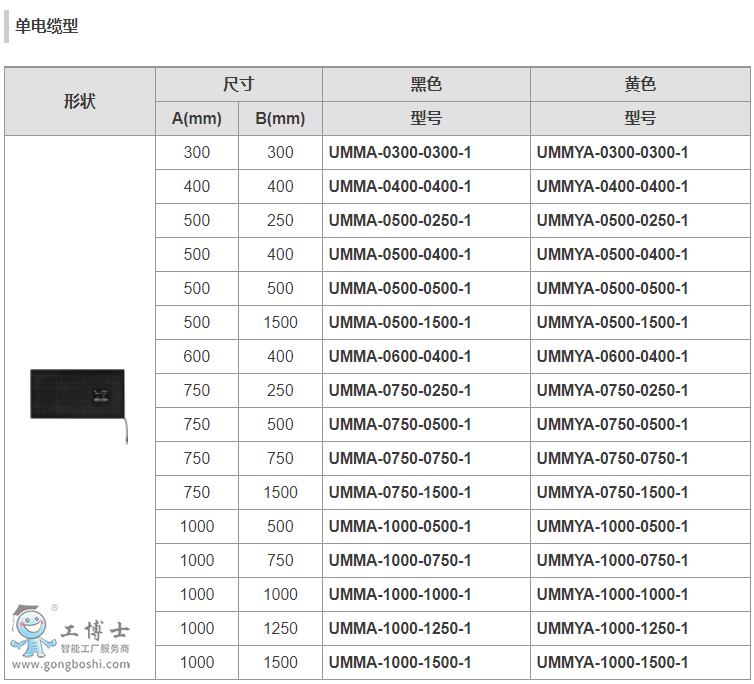Click the 尺寸 column header
Viewport: 754px width, 684px height.
(x=238, y=84)
